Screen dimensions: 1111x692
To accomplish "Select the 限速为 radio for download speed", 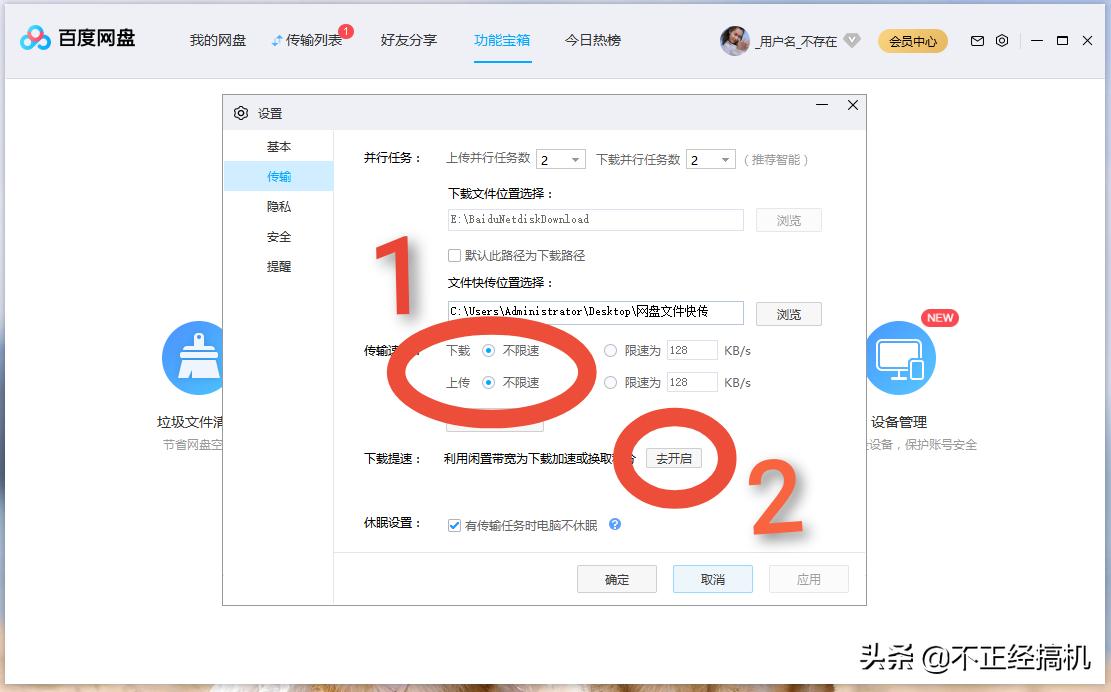I will coord(610,350).
